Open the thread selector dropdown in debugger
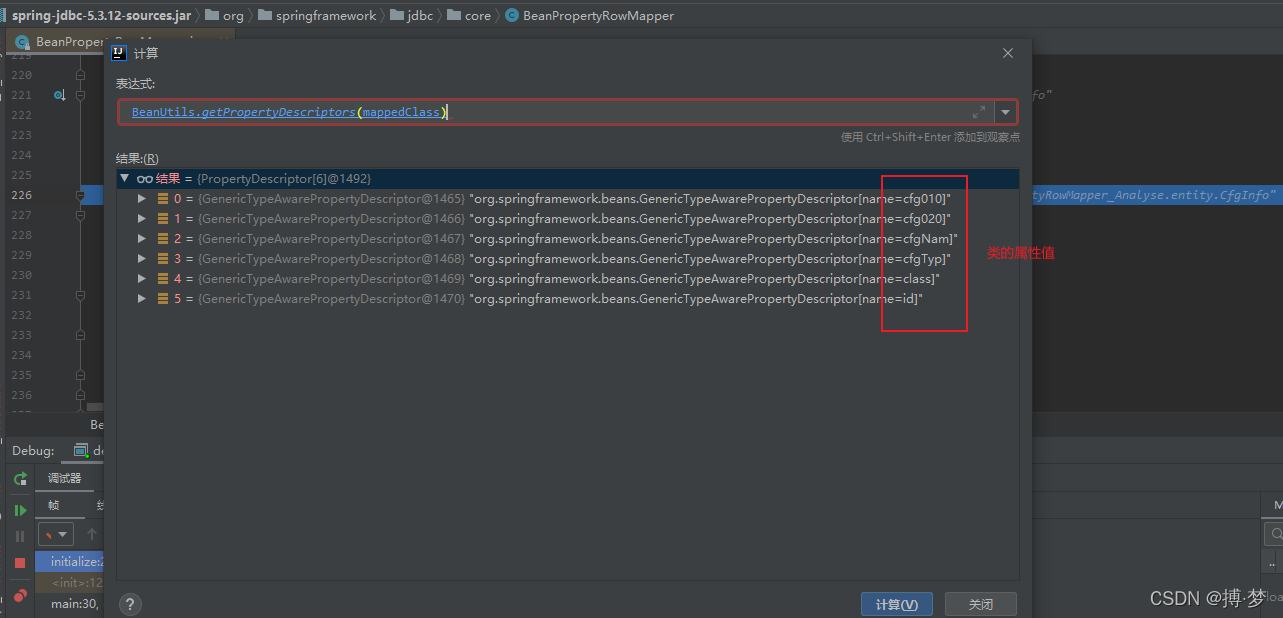This screenshot has height=618, width=1283. click(x=56, y=535)
